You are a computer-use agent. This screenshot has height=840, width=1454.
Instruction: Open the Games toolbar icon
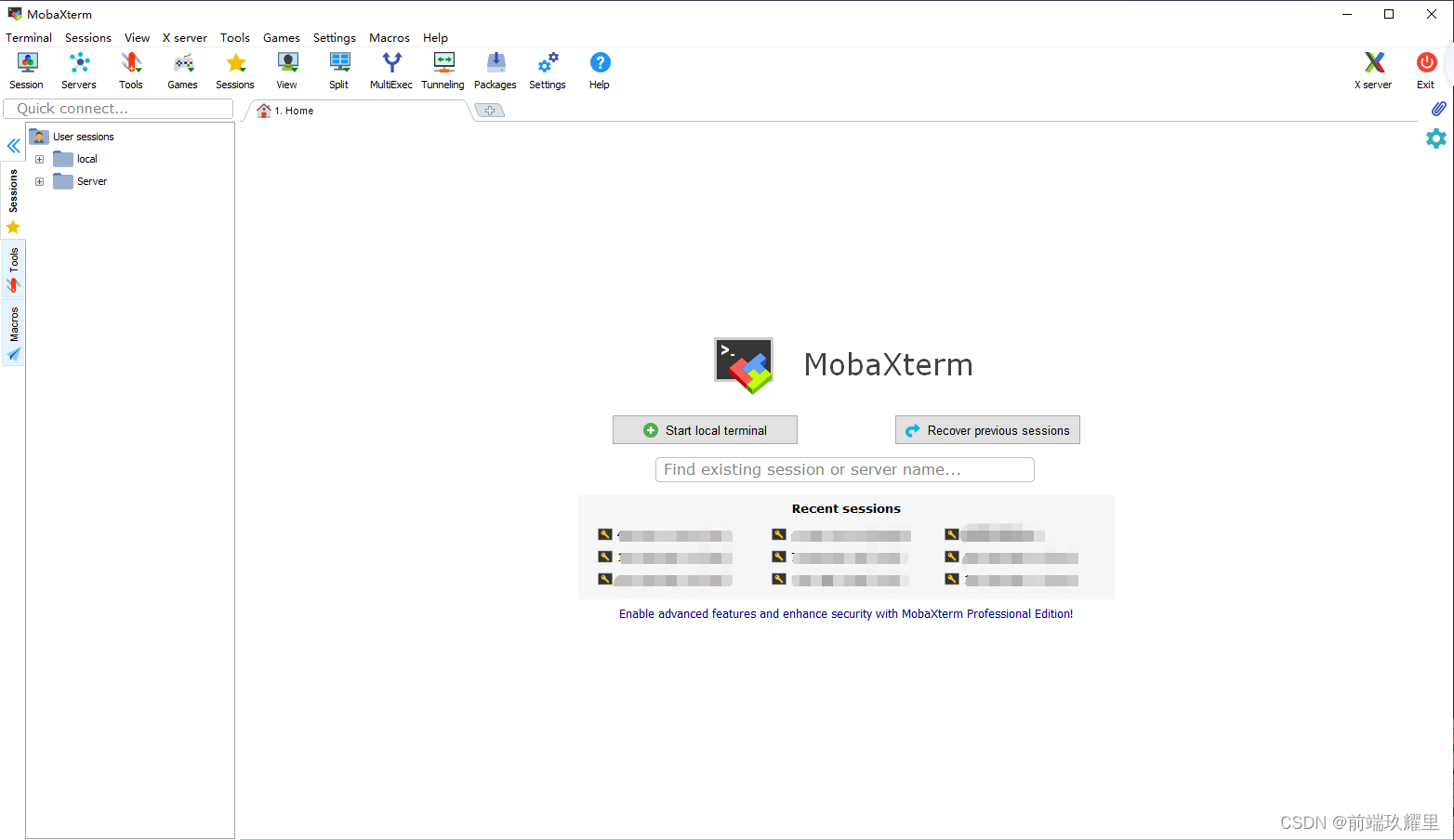click(183, 71)
